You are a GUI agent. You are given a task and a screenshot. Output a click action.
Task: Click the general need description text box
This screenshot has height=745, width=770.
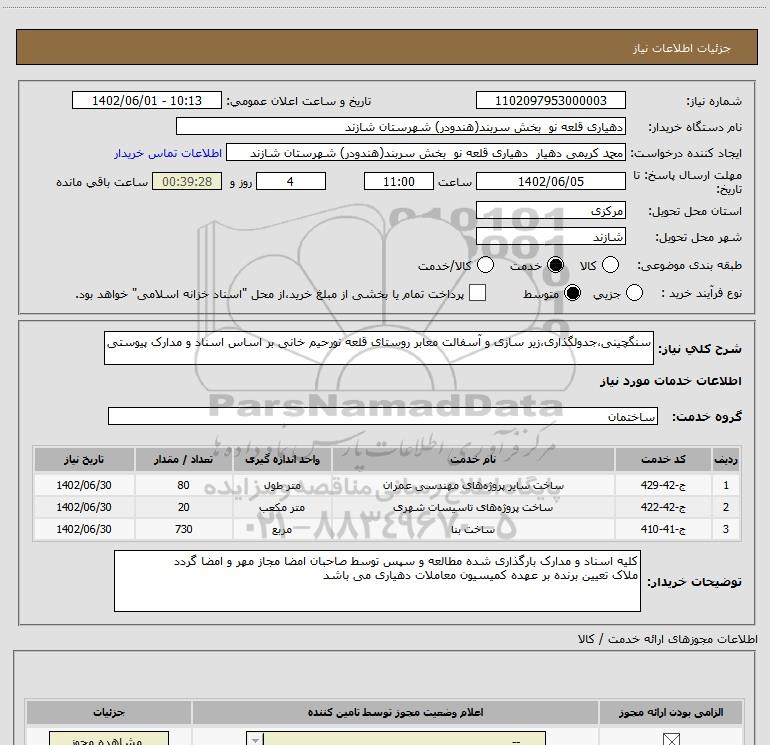(x=379, y=348)
